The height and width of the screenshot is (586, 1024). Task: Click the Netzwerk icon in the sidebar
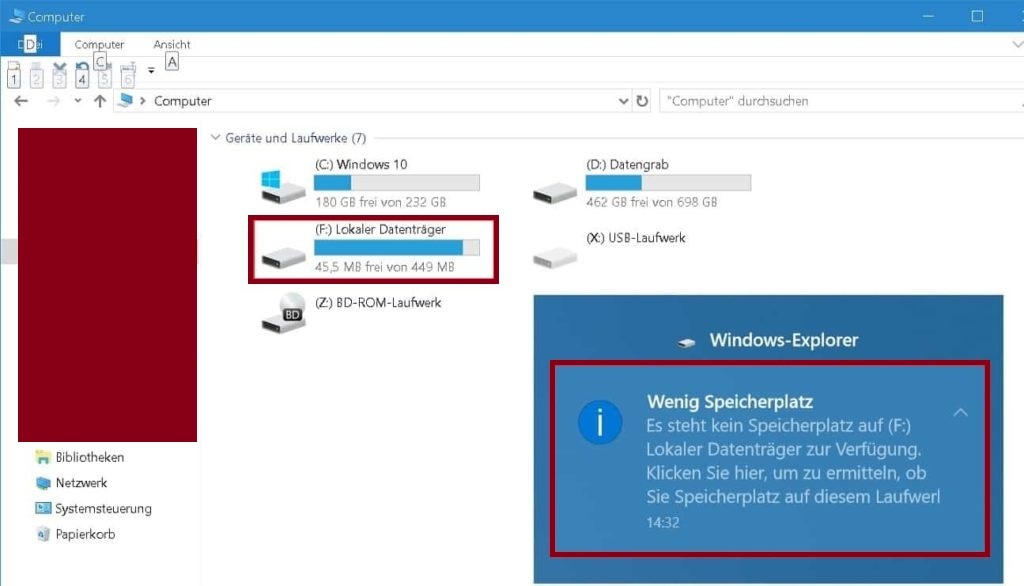pos(42,483)
